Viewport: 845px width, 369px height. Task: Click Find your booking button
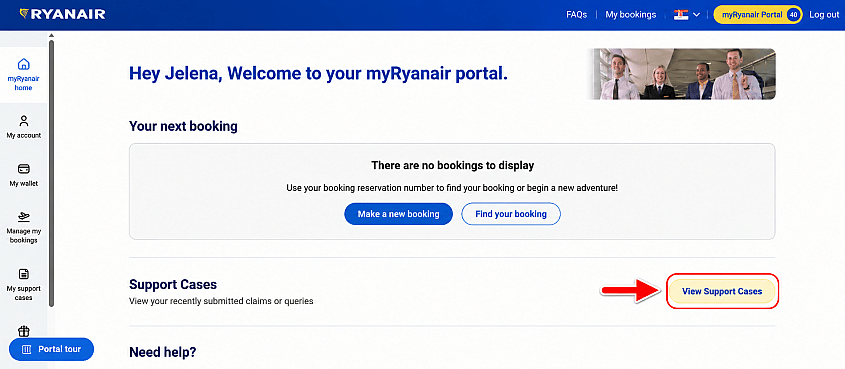click(511, 214)
